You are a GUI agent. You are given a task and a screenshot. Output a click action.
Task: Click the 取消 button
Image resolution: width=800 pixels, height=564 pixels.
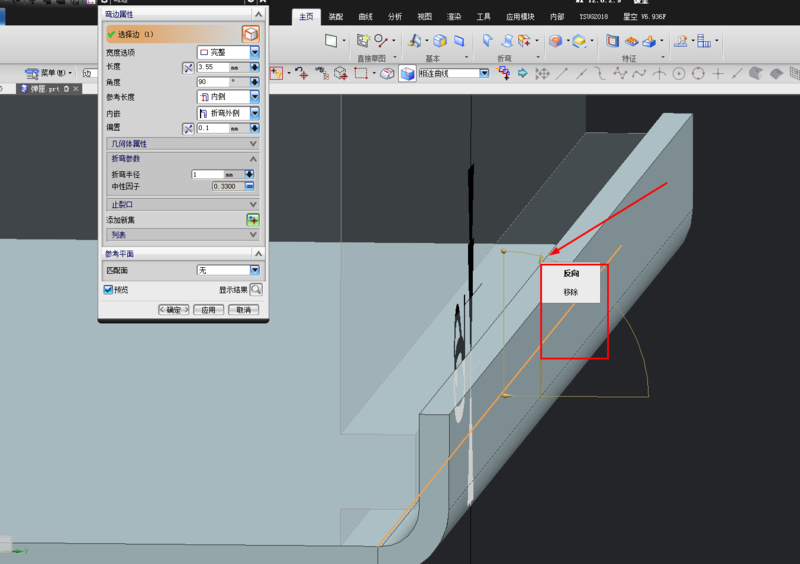(243, 309)
